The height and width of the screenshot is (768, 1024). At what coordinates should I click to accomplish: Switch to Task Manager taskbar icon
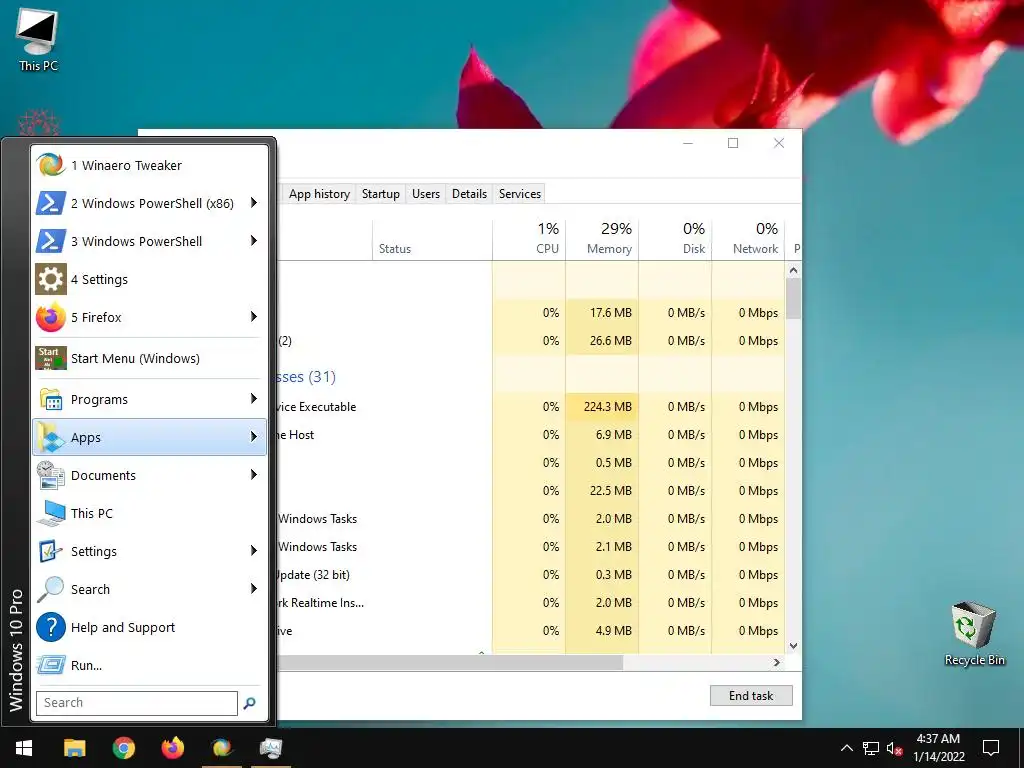pyautogui.click(x=270, y=748)
